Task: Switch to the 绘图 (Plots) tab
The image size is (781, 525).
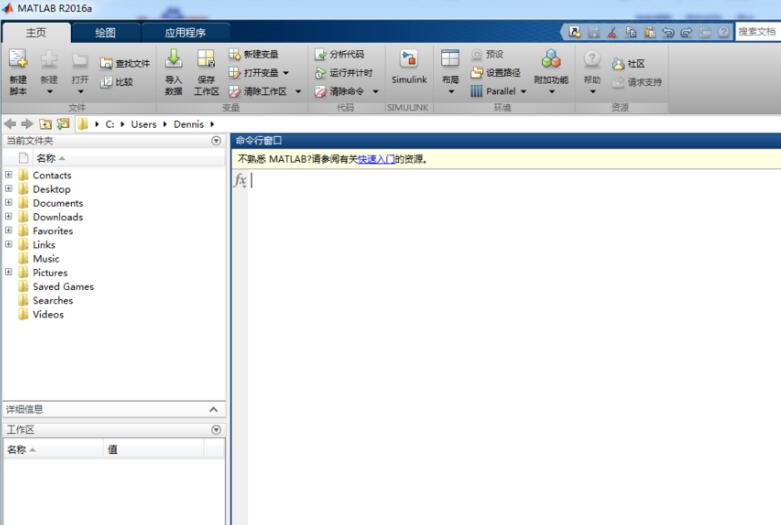Action: pyautogui.click(x=105, y=32)
